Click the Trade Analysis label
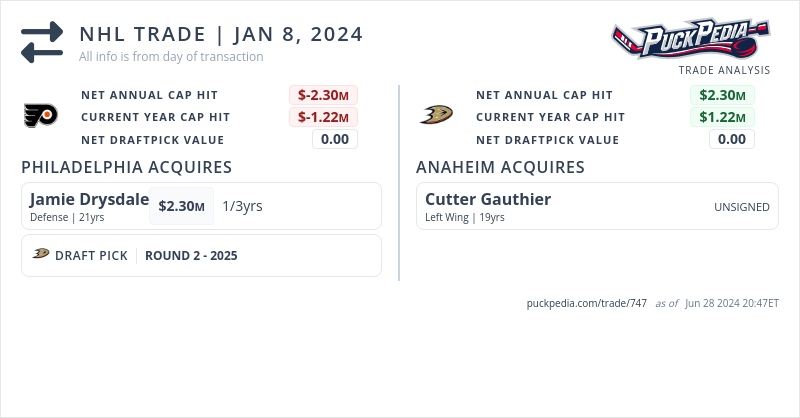 coord(724,70)
